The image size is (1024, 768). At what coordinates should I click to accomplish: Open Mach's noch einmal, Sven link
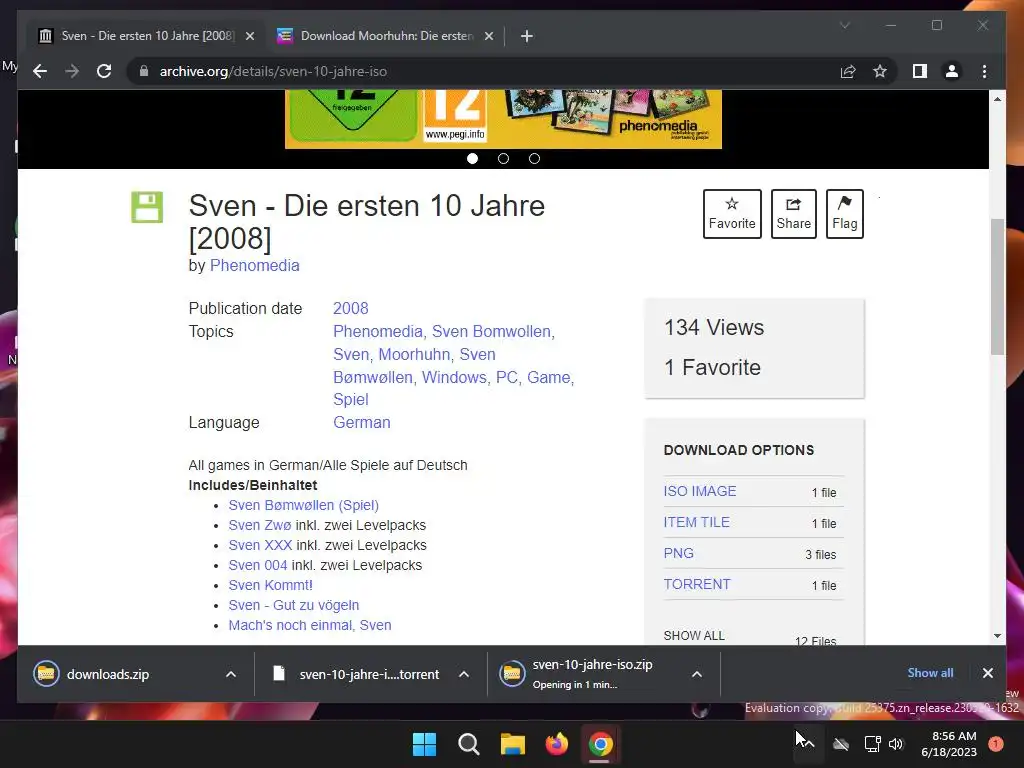pos(310,626)
